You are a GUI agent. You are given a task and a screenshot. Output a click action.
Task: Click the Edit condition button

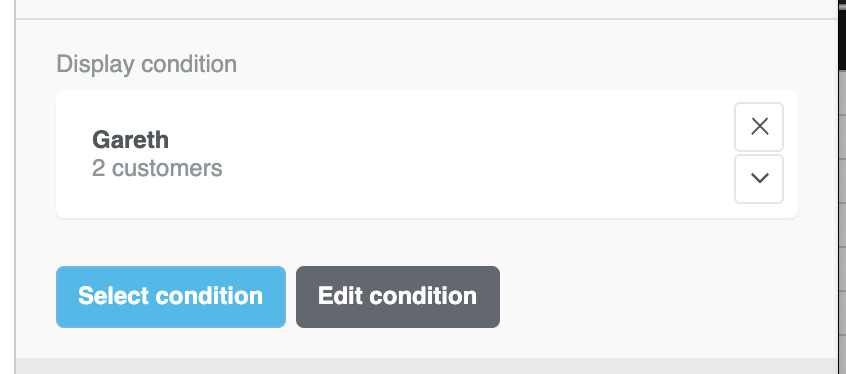tap(398, 296)
